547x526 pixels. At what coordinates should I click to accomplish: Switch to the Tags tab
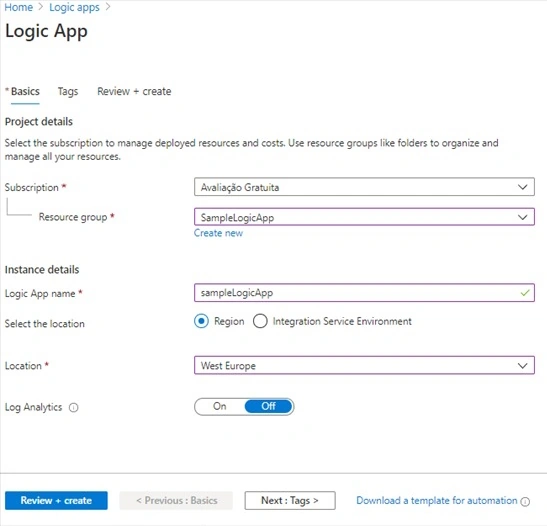68,91
